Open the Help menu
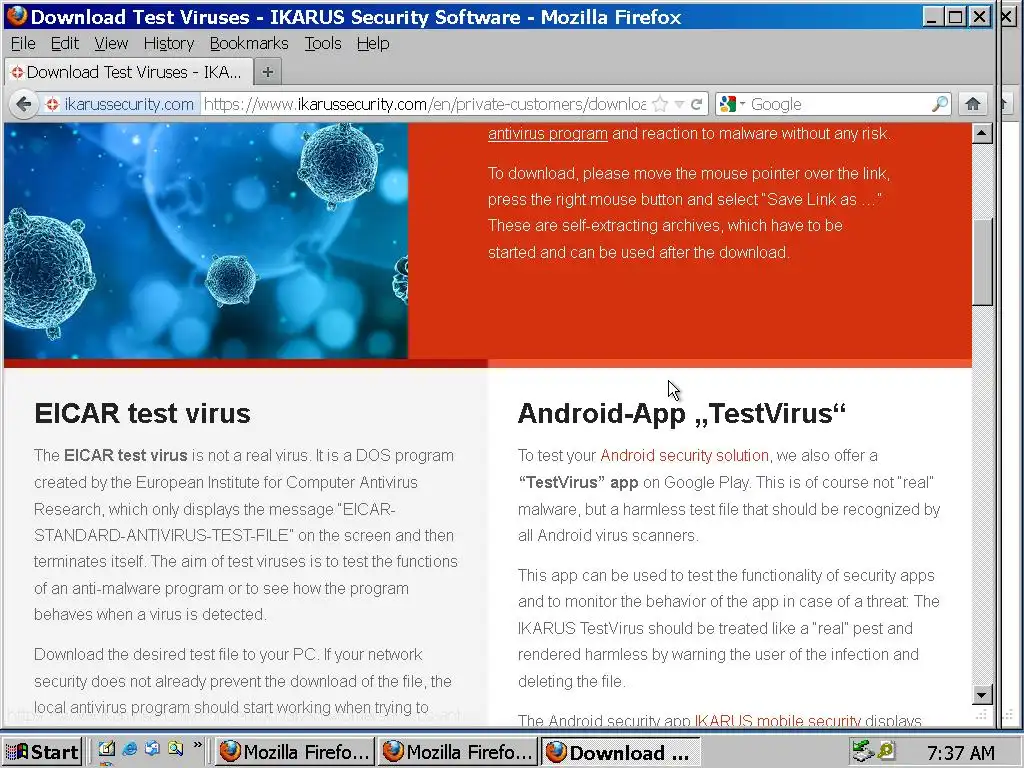 tap(373, 43)
